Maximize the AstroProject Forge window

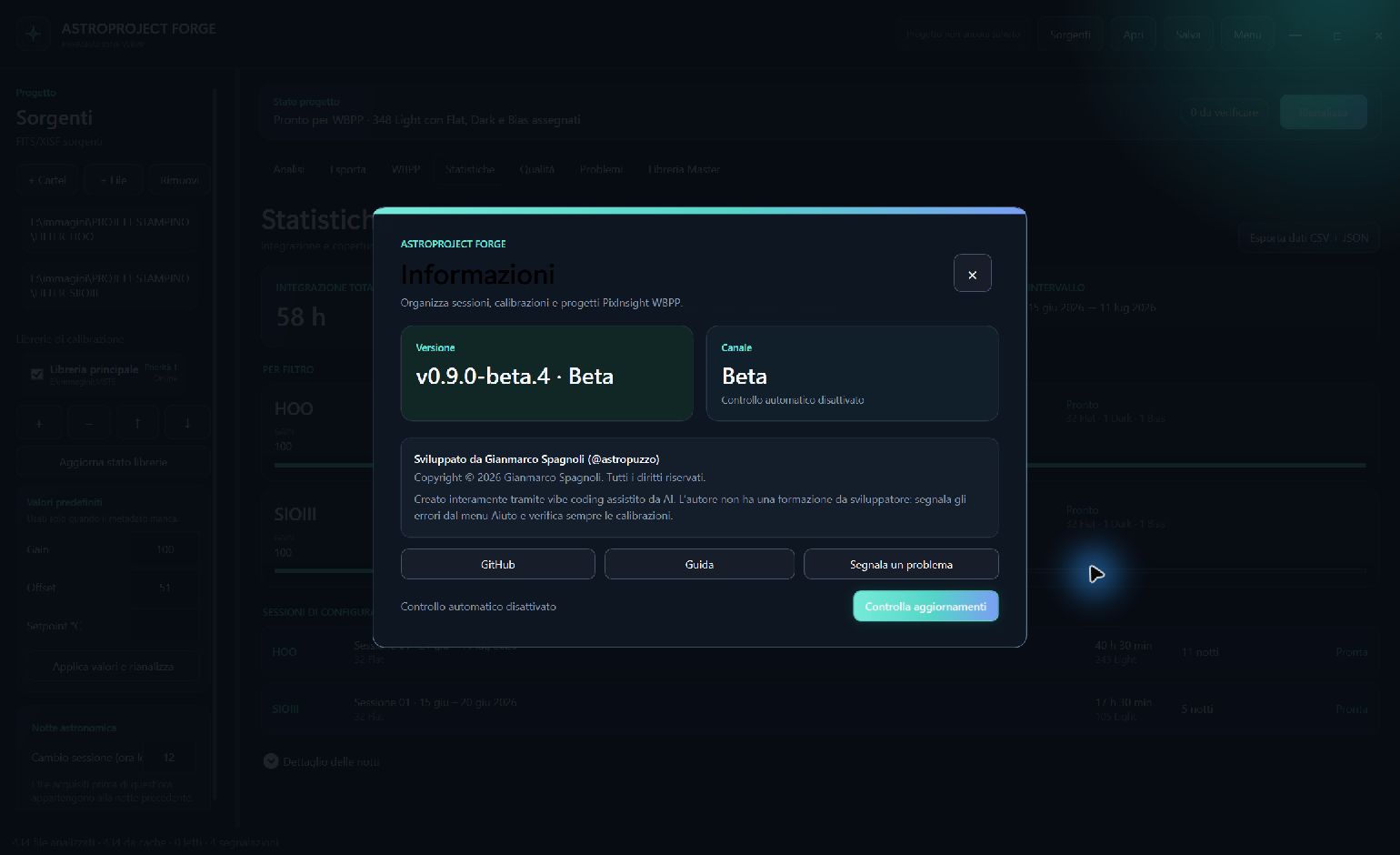(x=1337, y=35)
